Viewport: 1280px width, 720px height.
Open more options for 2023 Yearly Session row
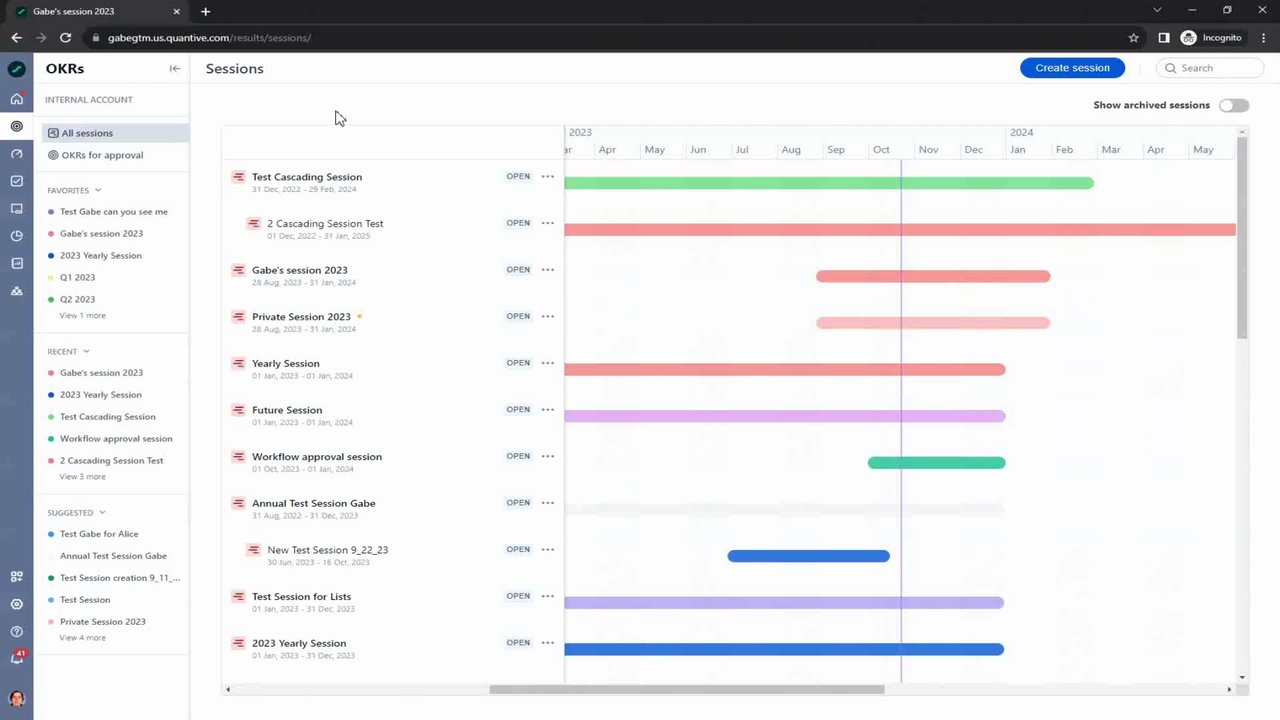click(548, 643)
